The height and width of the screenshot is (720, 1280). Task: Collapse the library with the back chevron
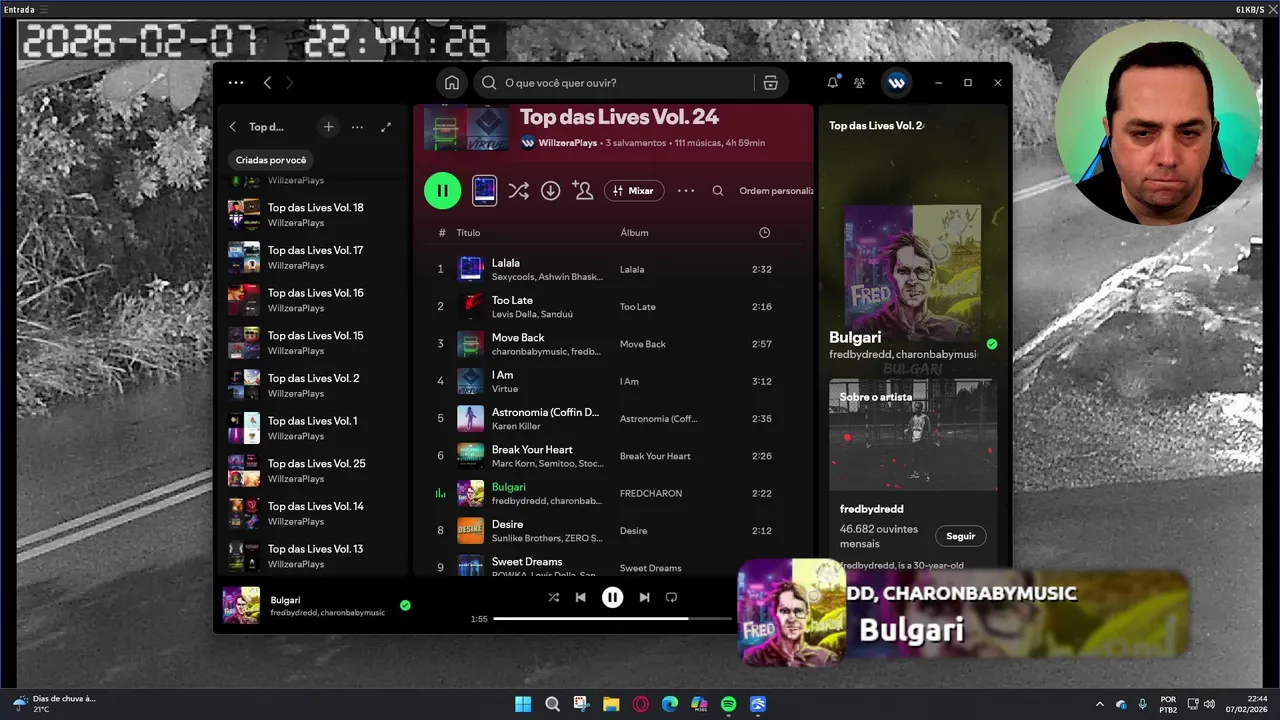(x=233, y=127)
